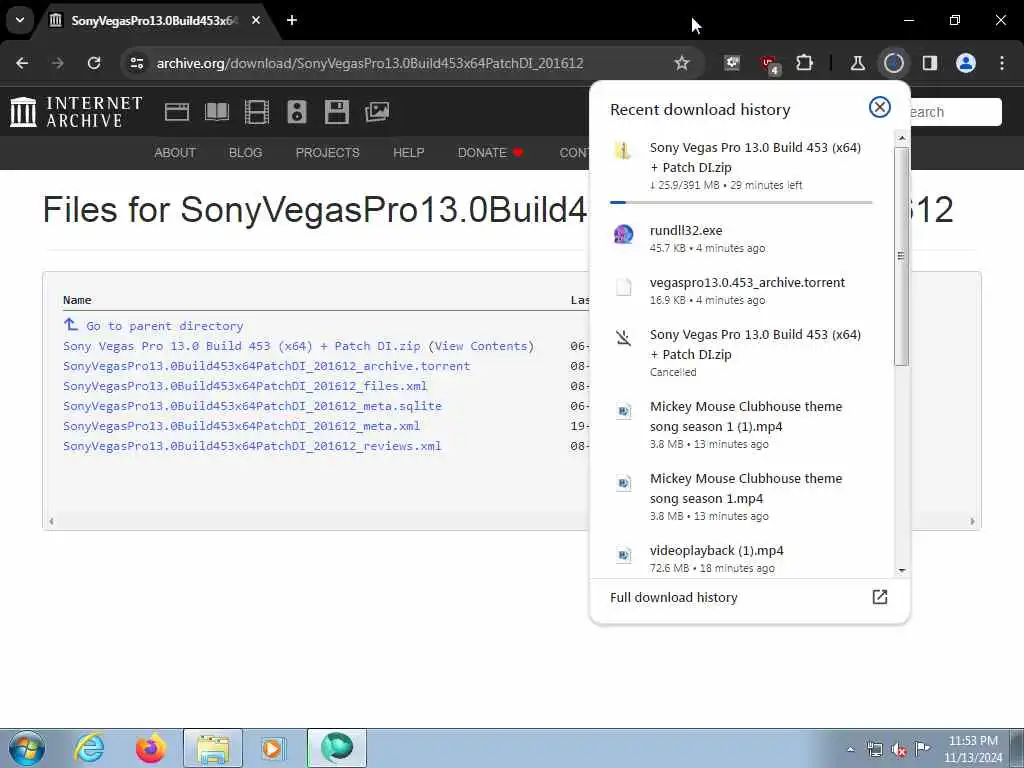Go back with the browser back arrow
Viewport: 1024px width, 768px height.
coord(22,63)
